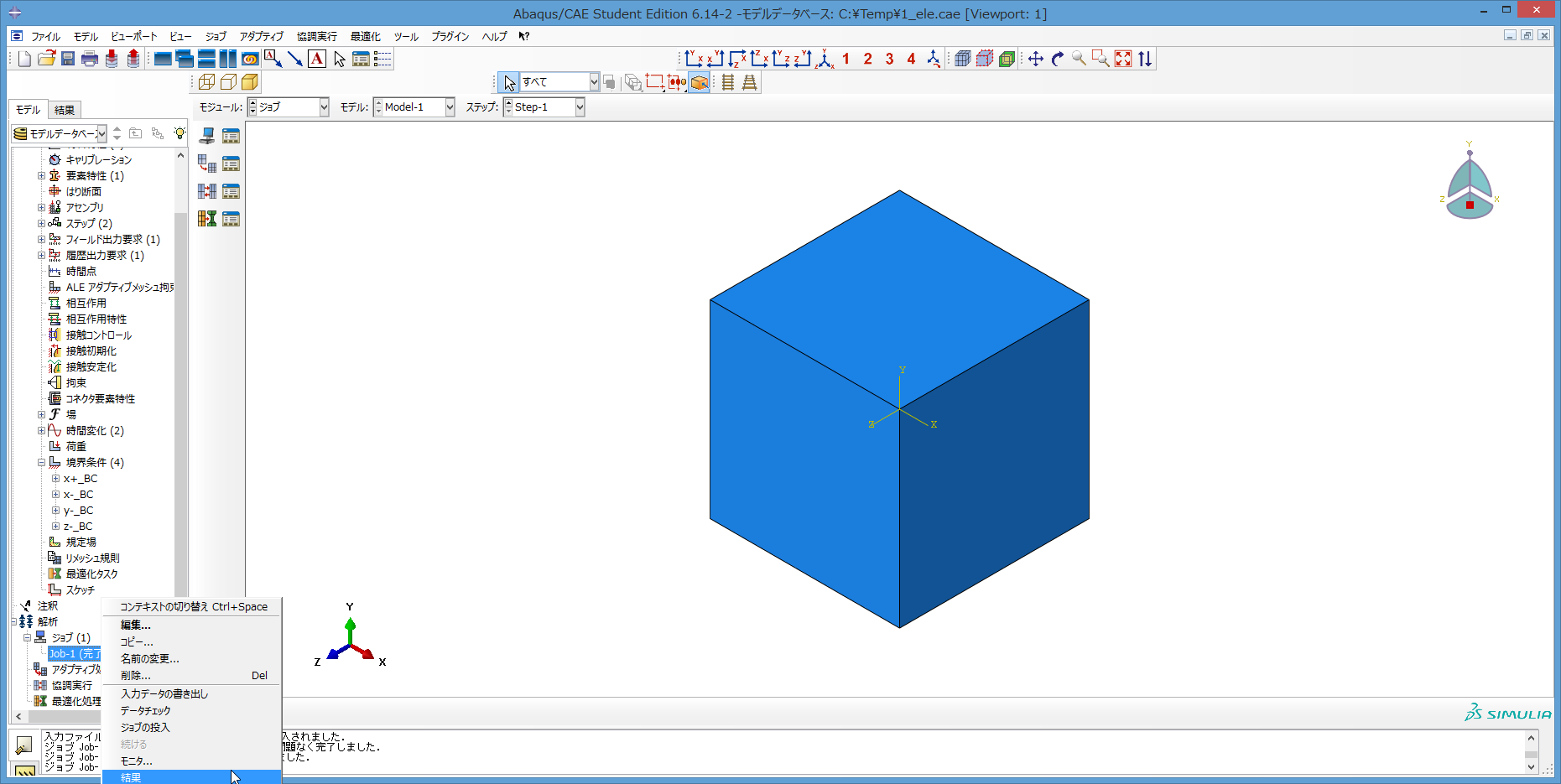Viewport: 1561px width, 784px height.
Task: Expand the 時間変化 (2) tree node
Action: pos(41,431)
